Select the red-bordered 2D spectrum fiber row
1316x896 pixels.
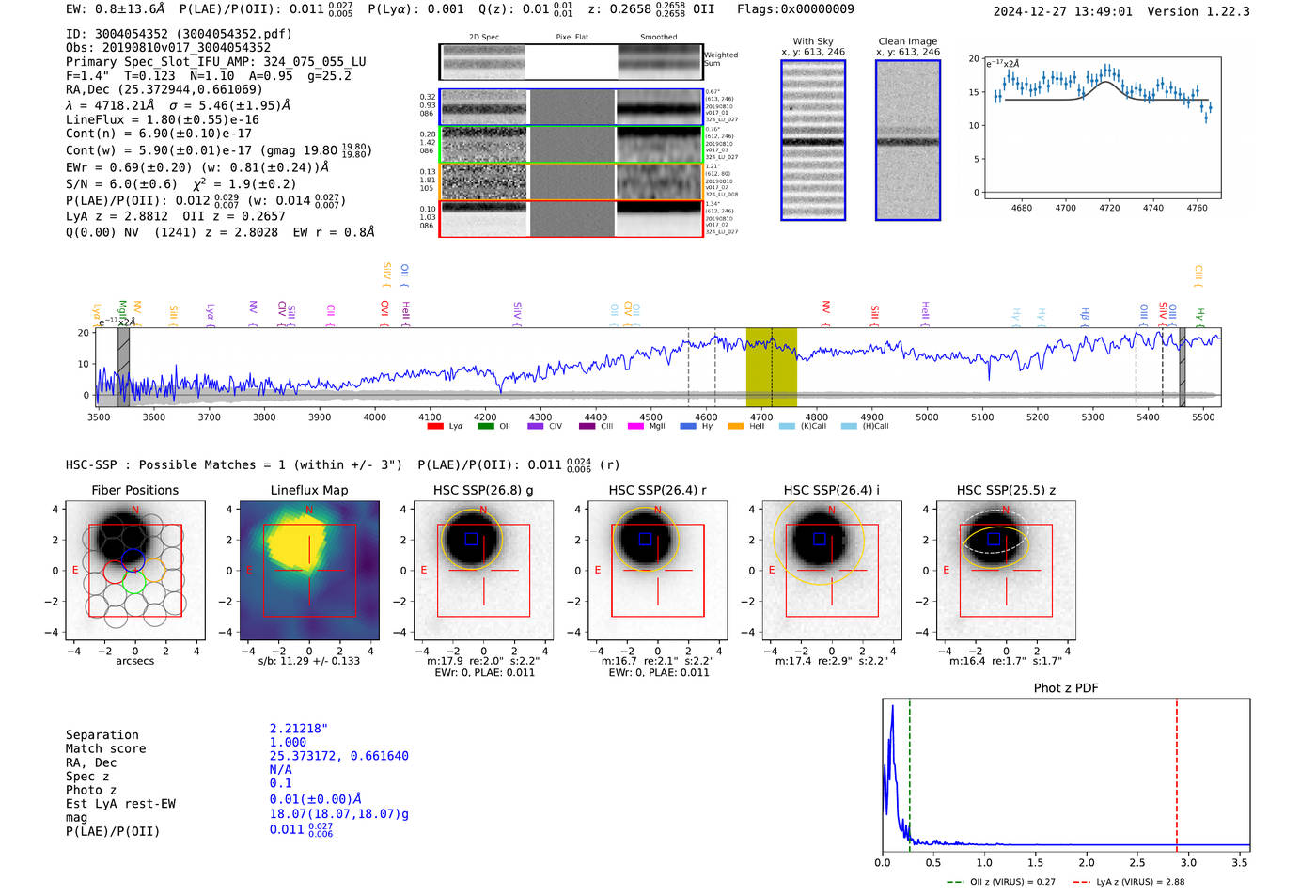pyautogui.click(x=571, y=218)
